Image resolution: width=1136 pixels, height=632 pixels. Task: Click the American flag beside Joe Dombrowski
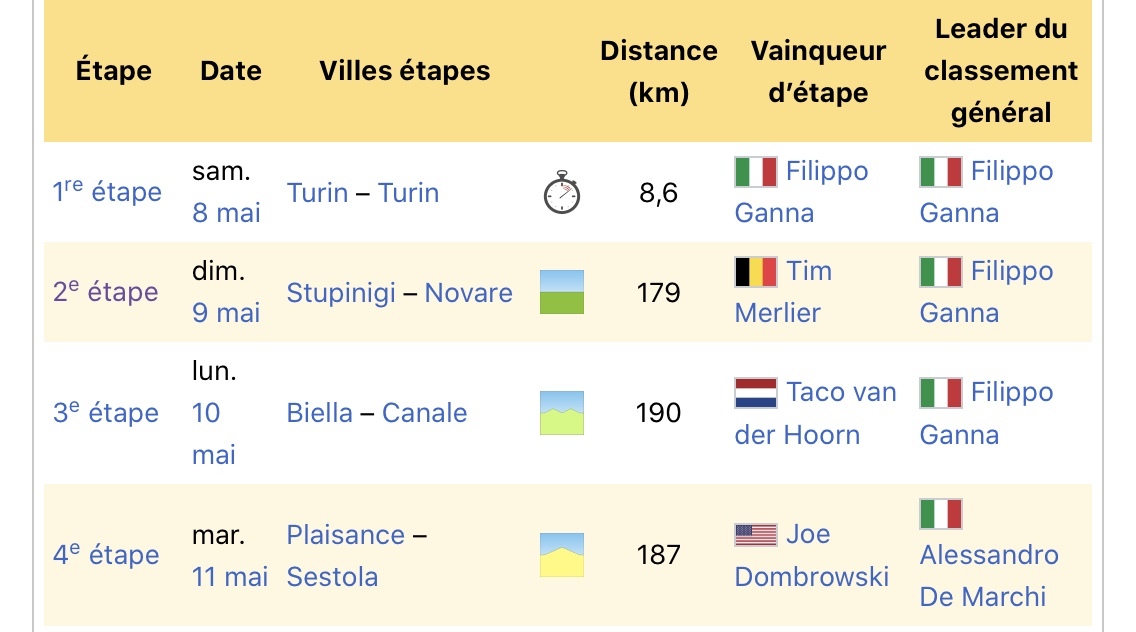(756, 535)
